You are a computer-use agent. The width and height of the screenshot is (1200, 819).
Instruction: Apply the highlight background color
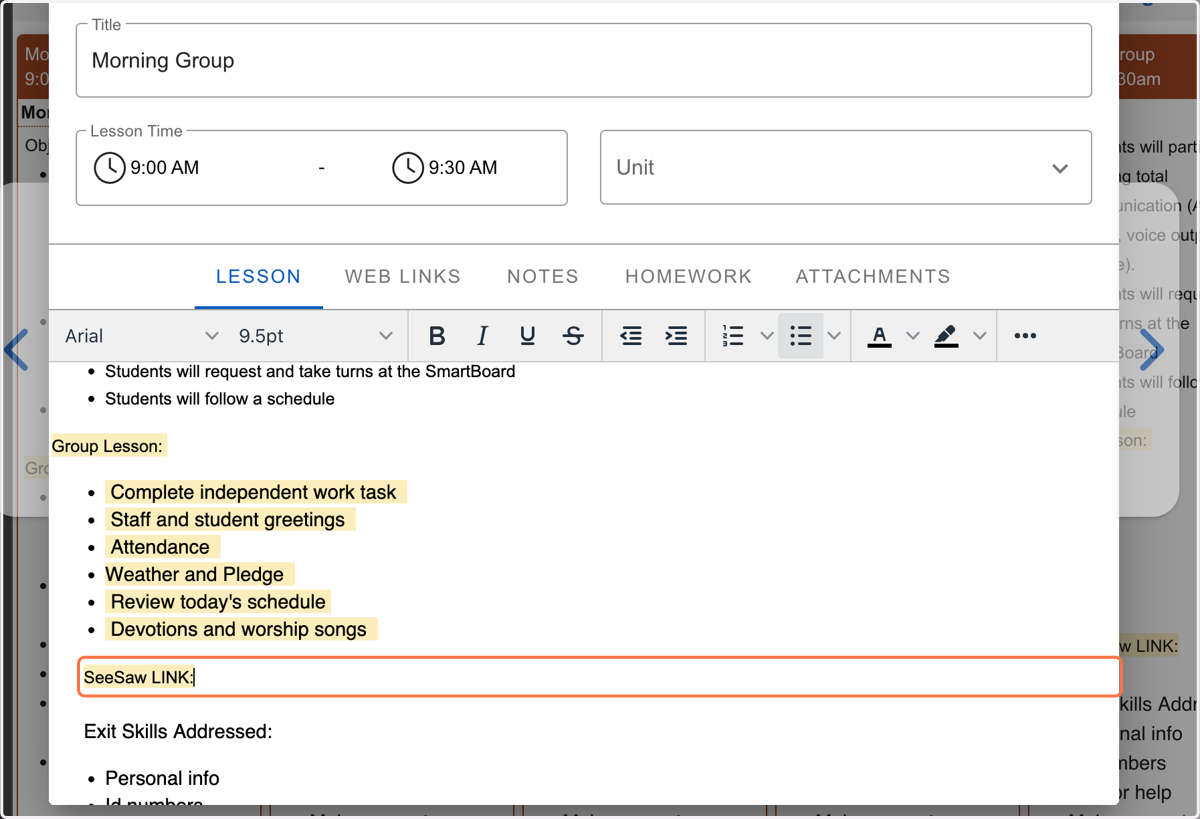click(946, 336)
